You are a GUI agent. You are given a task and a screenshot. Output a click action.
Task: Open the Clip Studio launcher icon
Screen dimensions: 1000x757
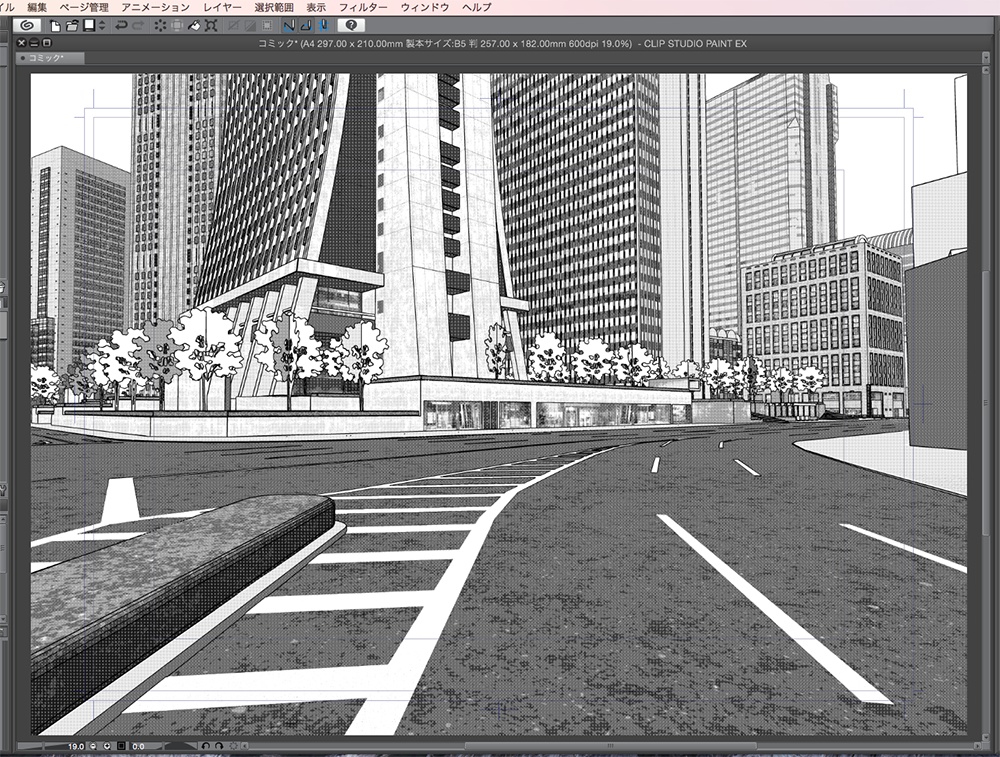click(26, 26)
